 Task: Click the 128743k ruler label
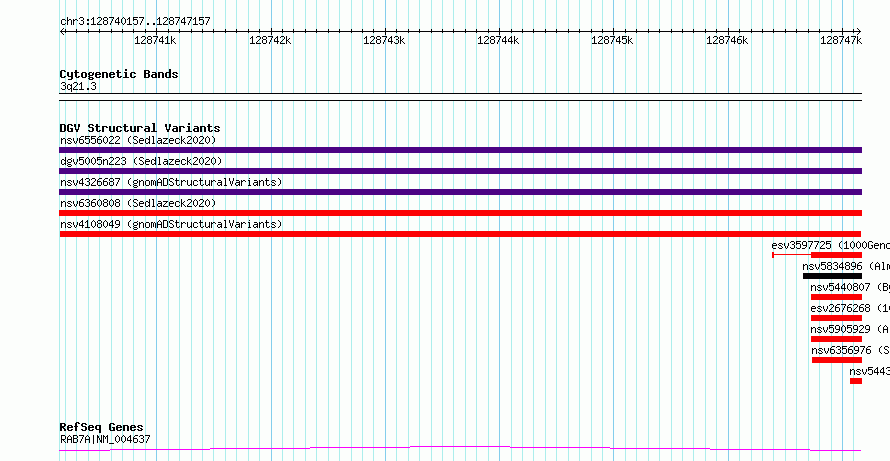384,40
